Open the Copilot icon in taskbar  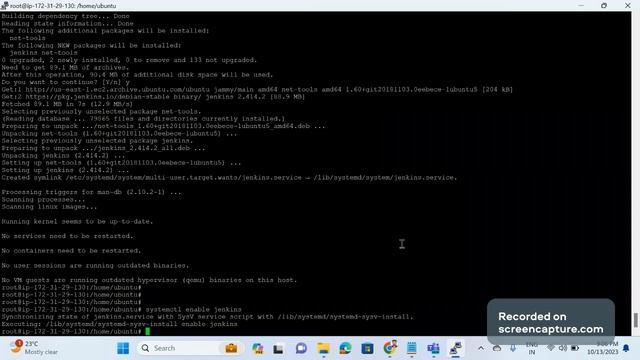pos(258,348)
